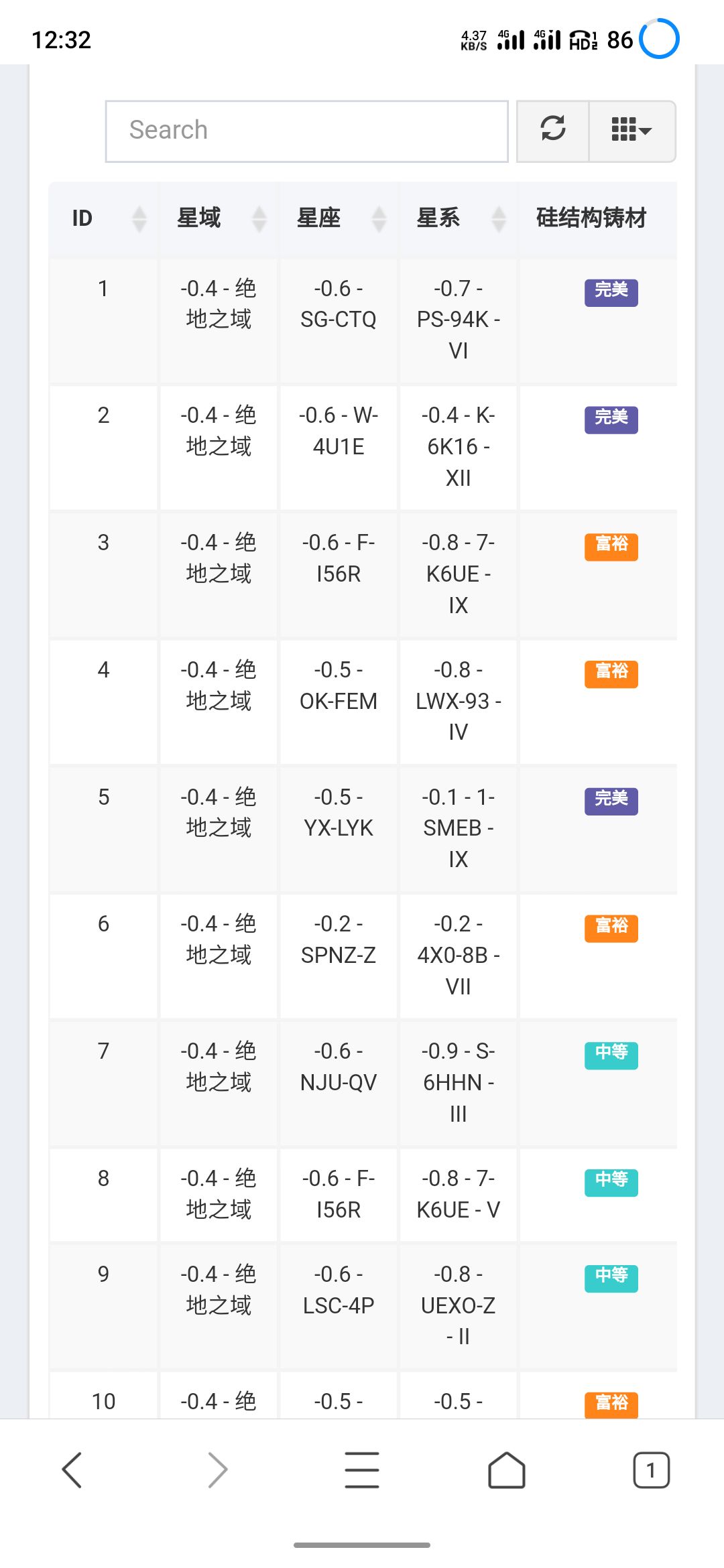Click the 完美 badge in row 5
The width and height of the screenshot is (724, 1568).
pyautogui.click(x=611, y=800)
